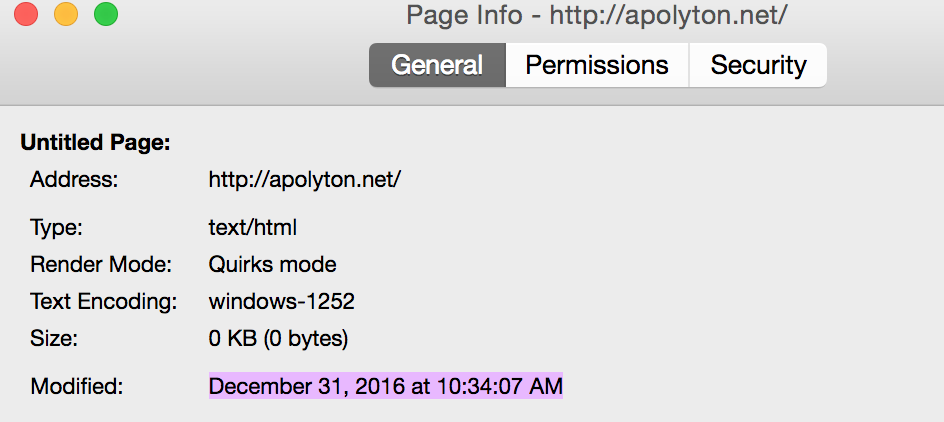Select the General tab
944x422 pixels.
point(437,65)
